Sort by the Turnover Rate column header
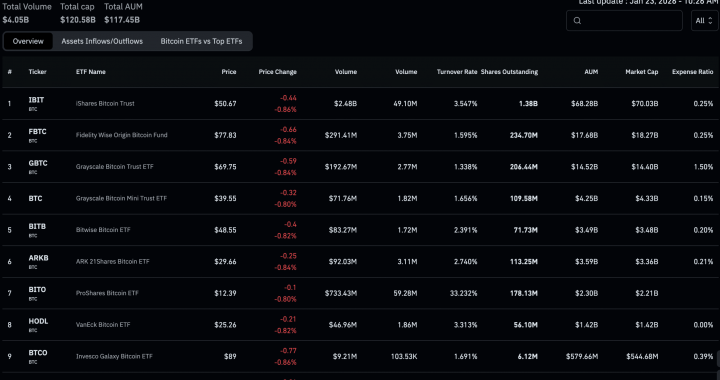 click(x=457, y=72)
